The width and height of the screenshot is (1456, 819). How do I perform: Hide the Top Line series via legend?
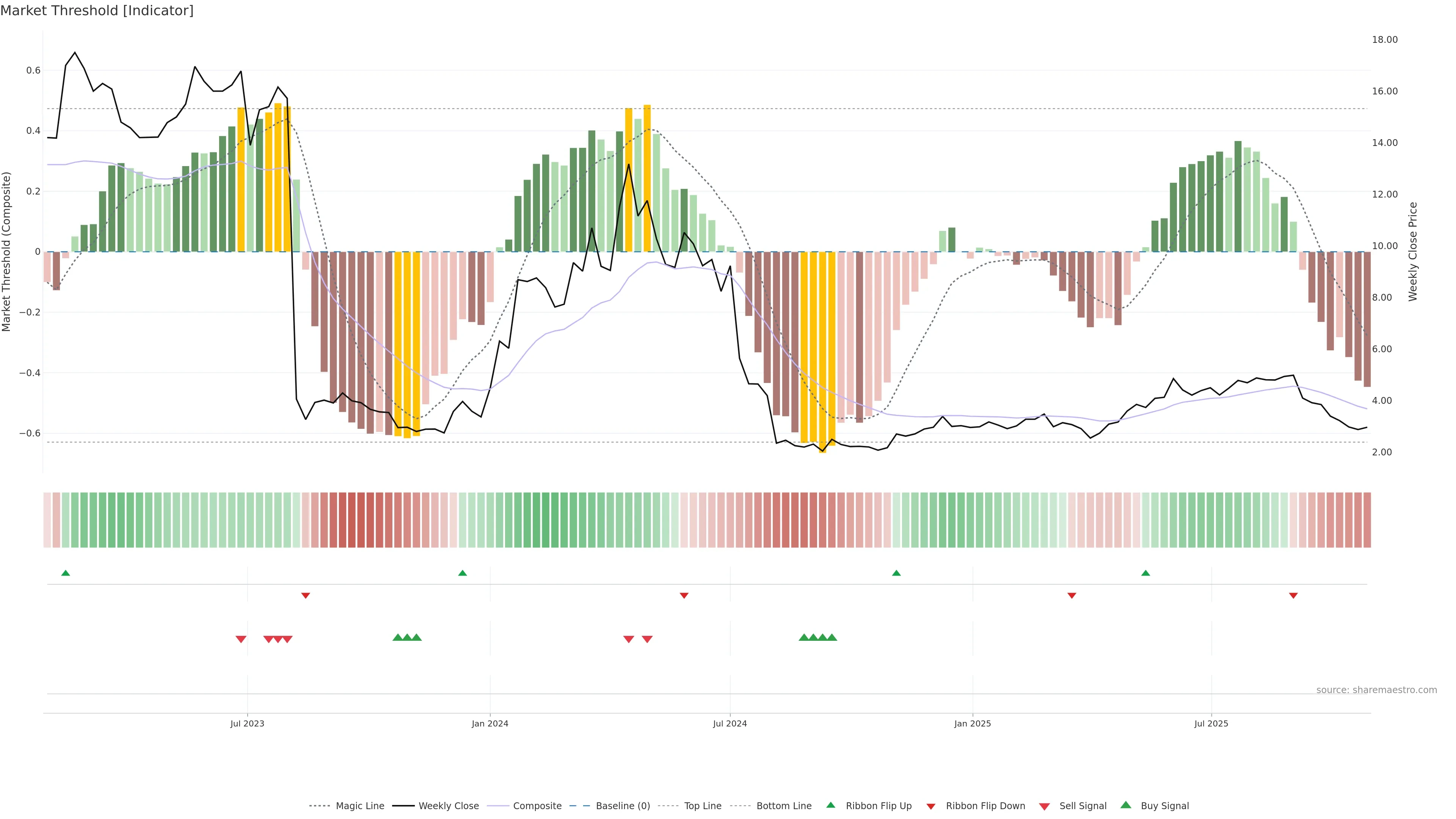[x=703, y=806]
